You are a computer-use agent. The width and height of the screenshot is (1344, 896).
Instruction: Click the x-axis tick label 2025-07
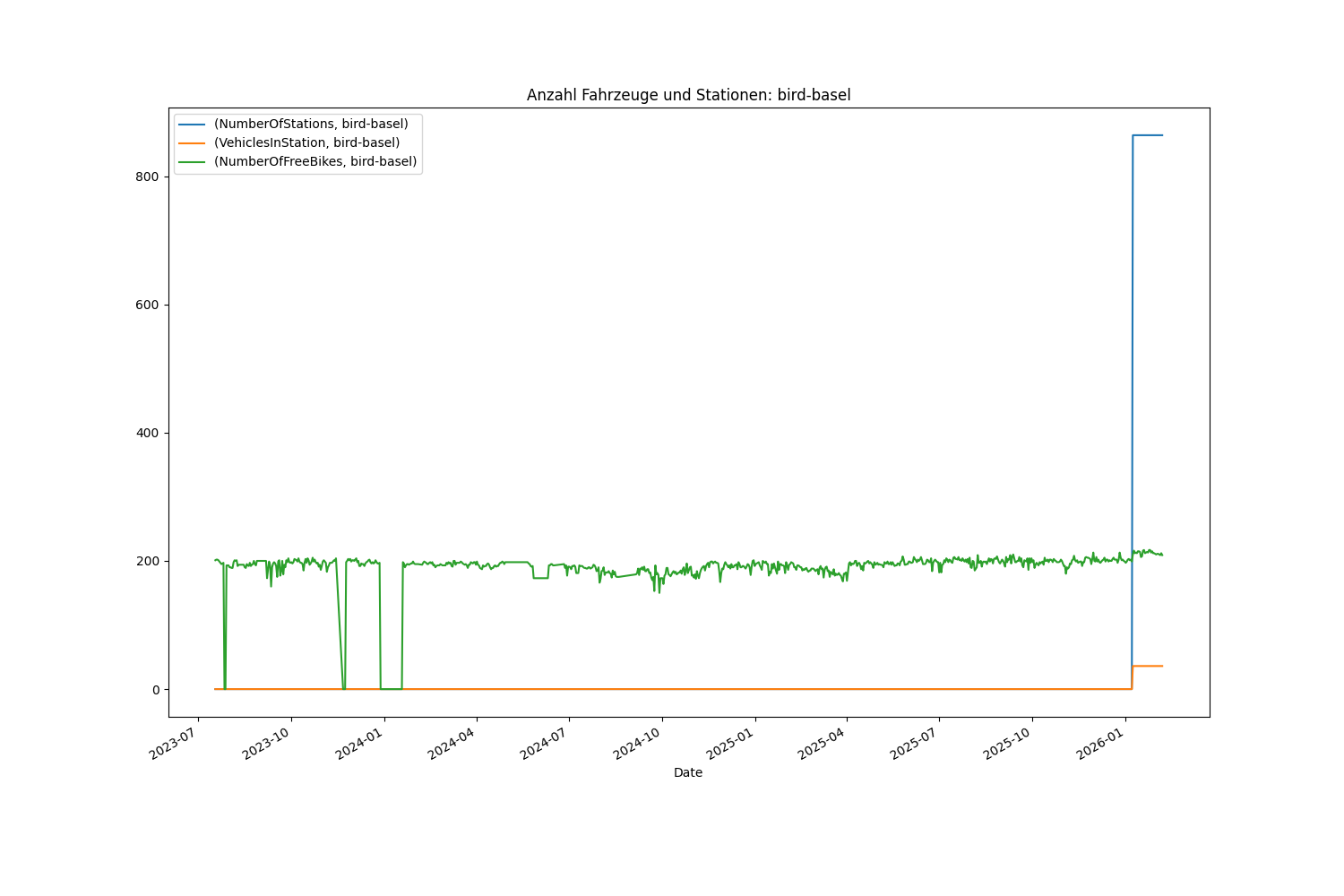click(x=914, y=743)
